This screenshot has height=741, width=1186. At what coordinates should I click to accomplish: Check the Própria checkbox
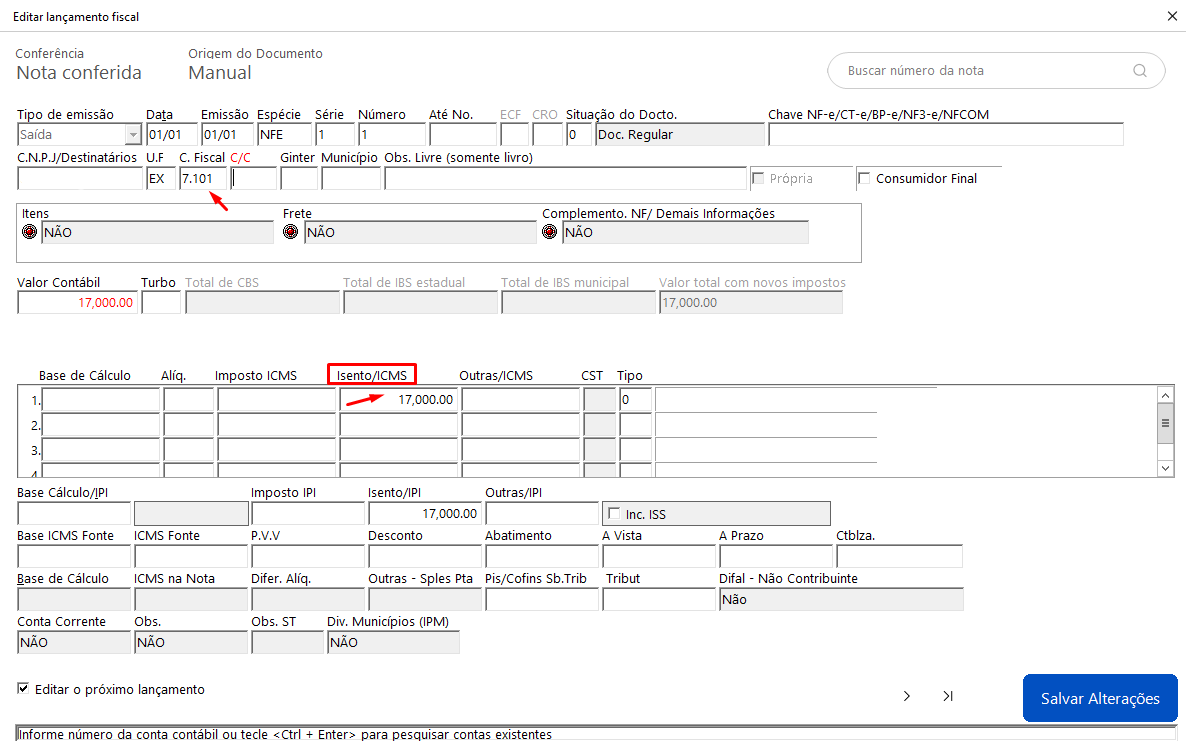point(759,178)
